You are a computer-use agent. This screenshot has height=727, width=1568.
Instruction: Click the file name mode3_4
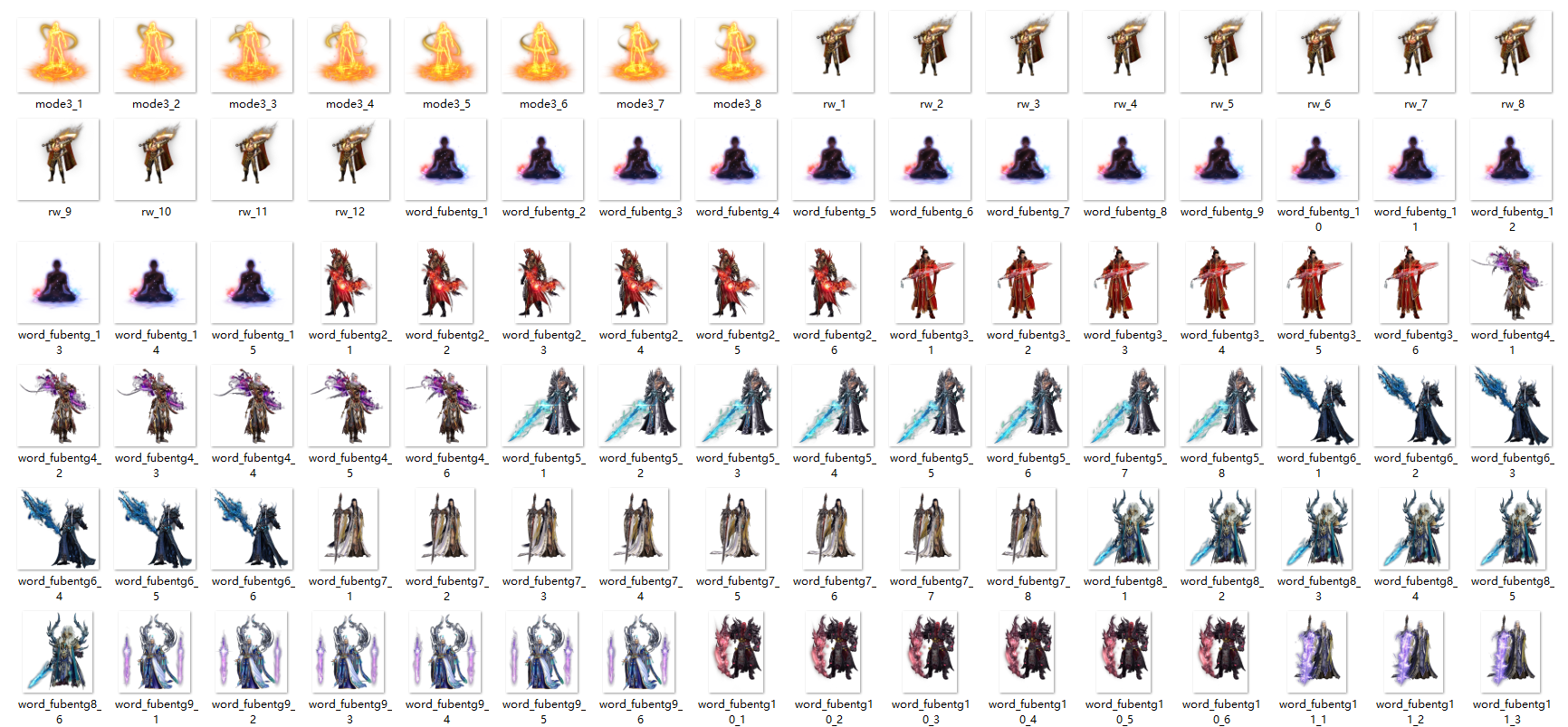click(x=349, y=104)
